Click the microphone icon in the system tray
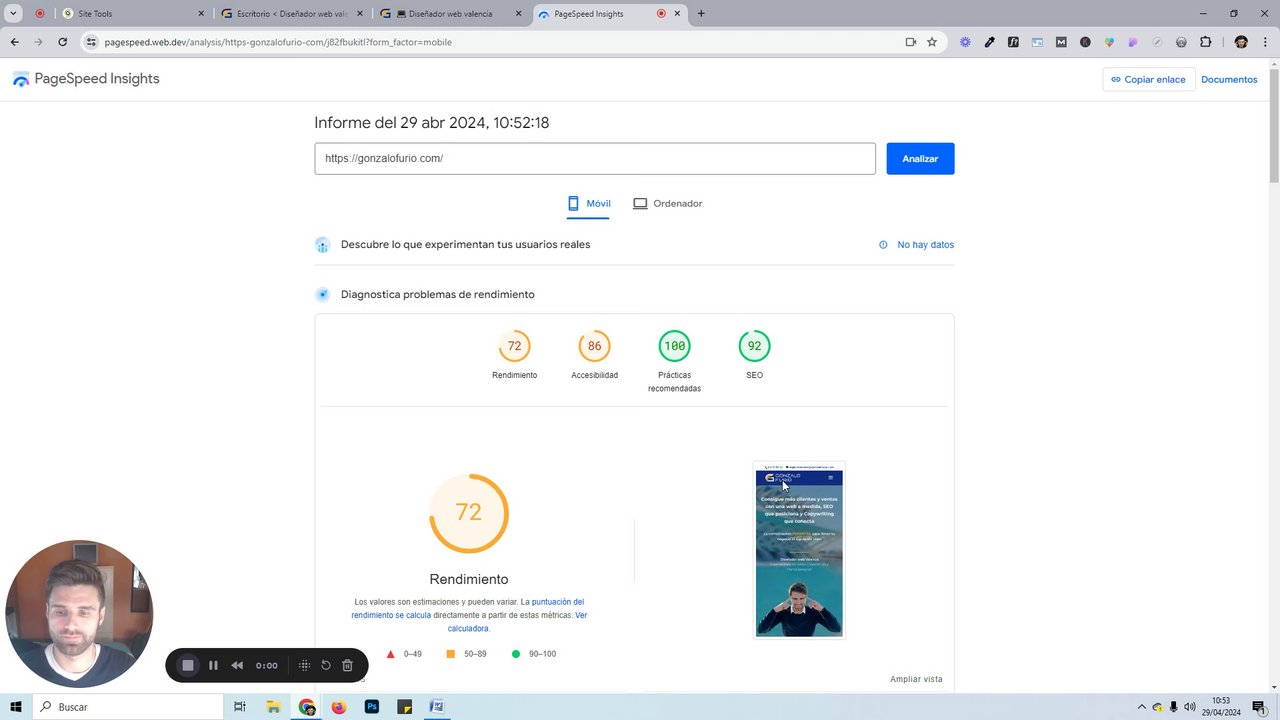Image resolution: width=1280 pixels, height=720 pixels. pos(1173,707)
